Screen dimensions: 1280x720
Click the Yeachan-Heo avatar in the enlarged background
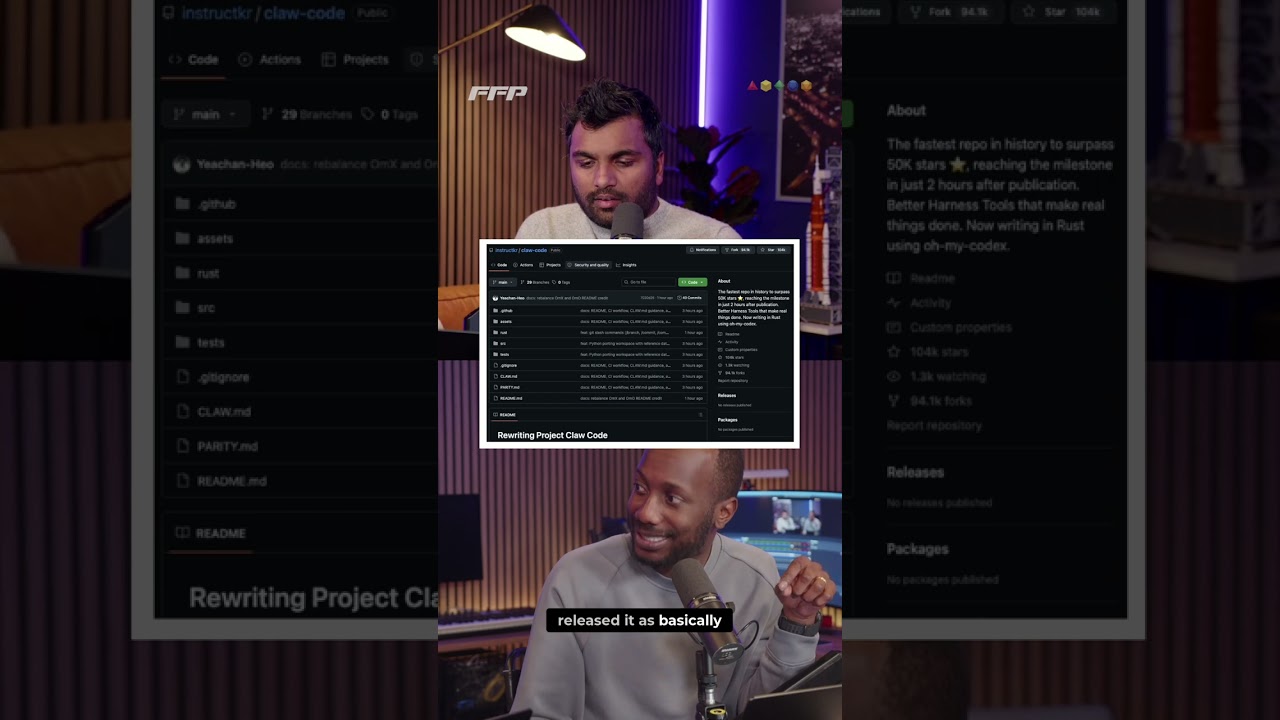click(181, 164)
